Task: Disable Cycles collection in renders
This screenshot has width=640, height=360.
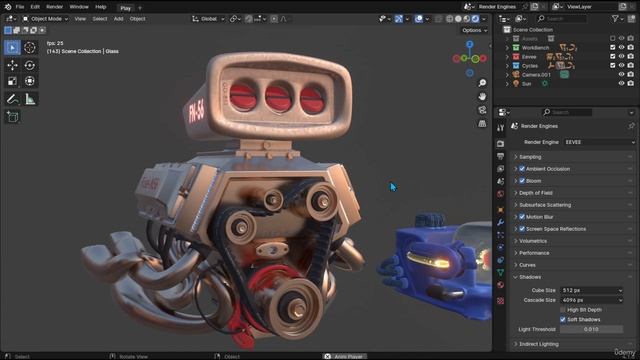Action: tap(631, 65)
